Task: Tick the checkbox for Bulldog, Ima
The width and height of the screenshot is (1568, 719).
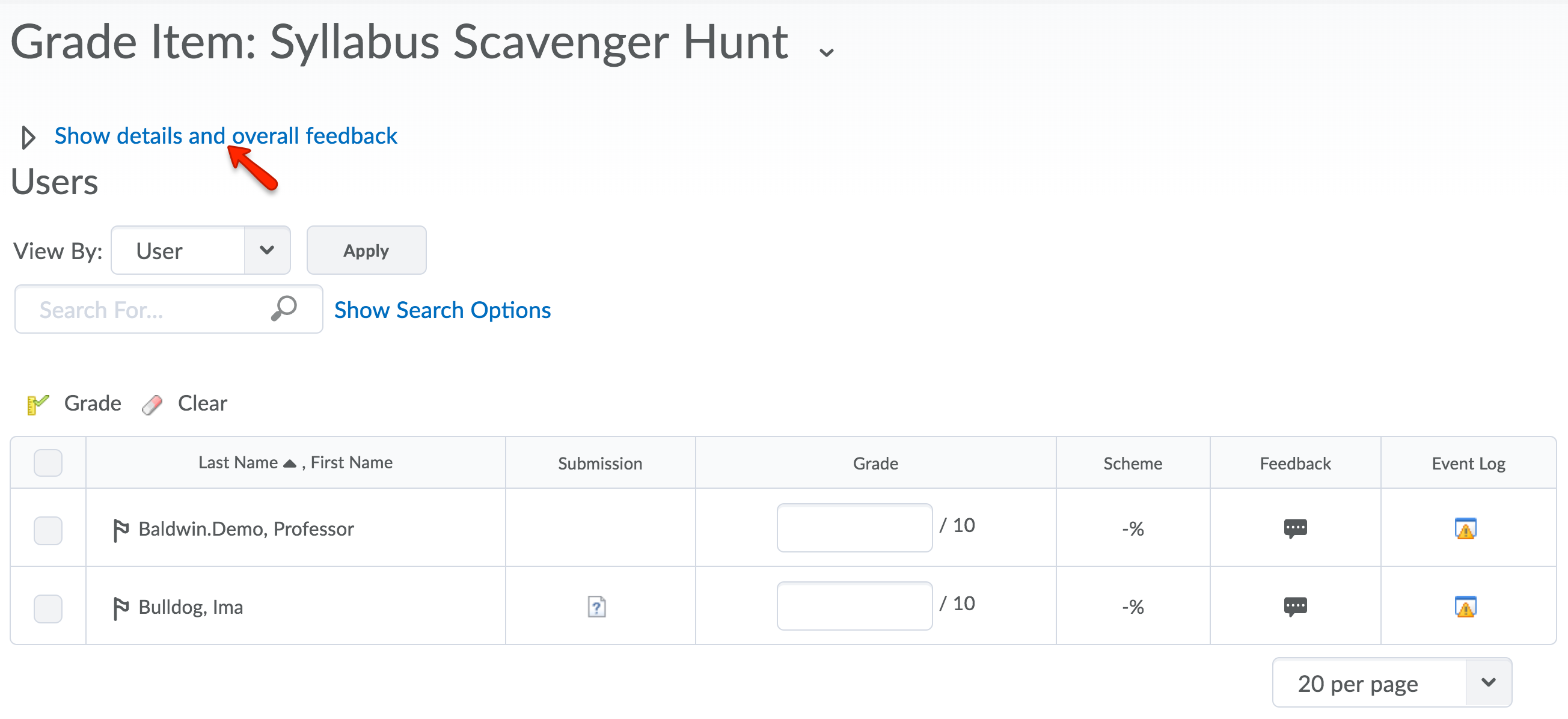Action: point(48,608)
